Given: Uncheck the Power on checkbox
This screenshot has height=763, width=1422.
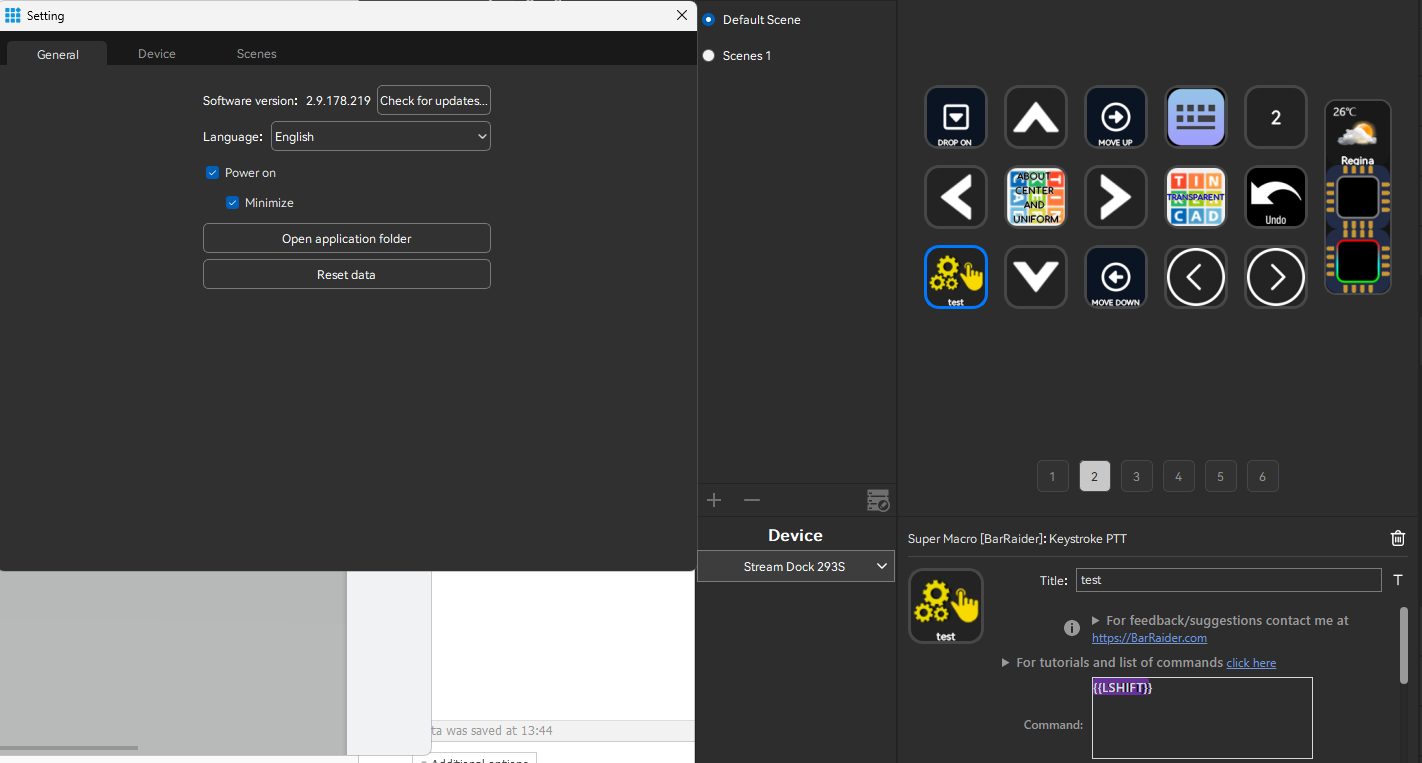Looking at the screenshot, I should click(212, 173).
